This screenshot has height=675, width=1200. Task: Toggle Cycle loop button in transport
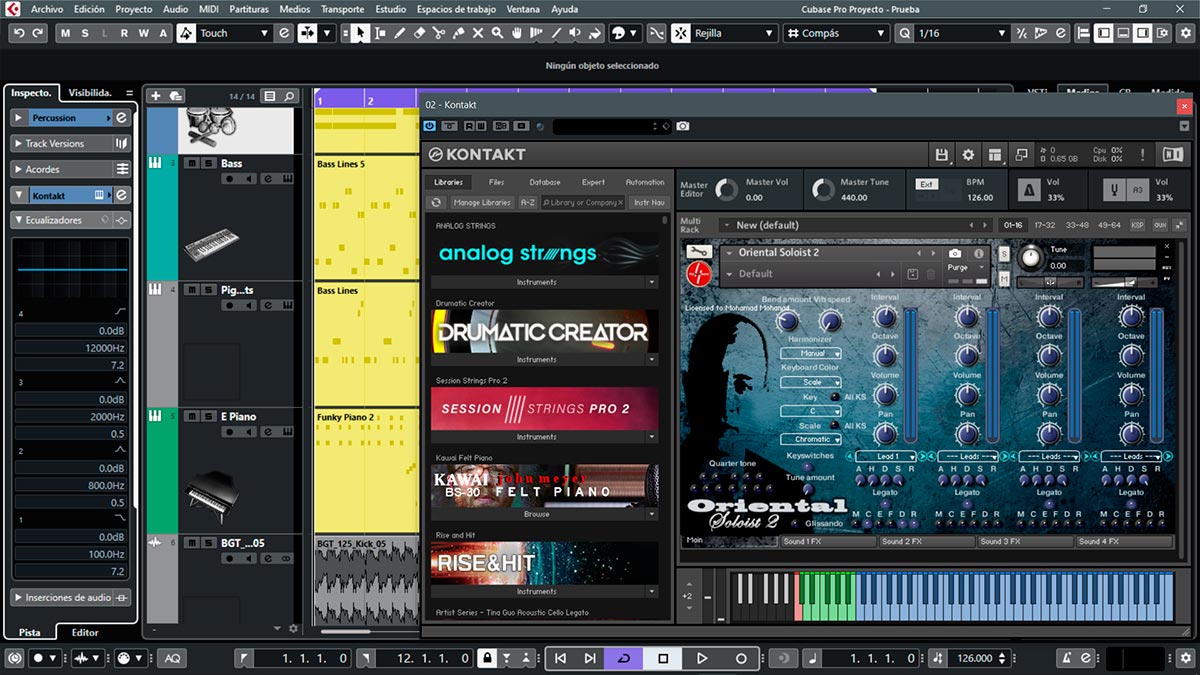pyautogui.click(x=624, y=658)
